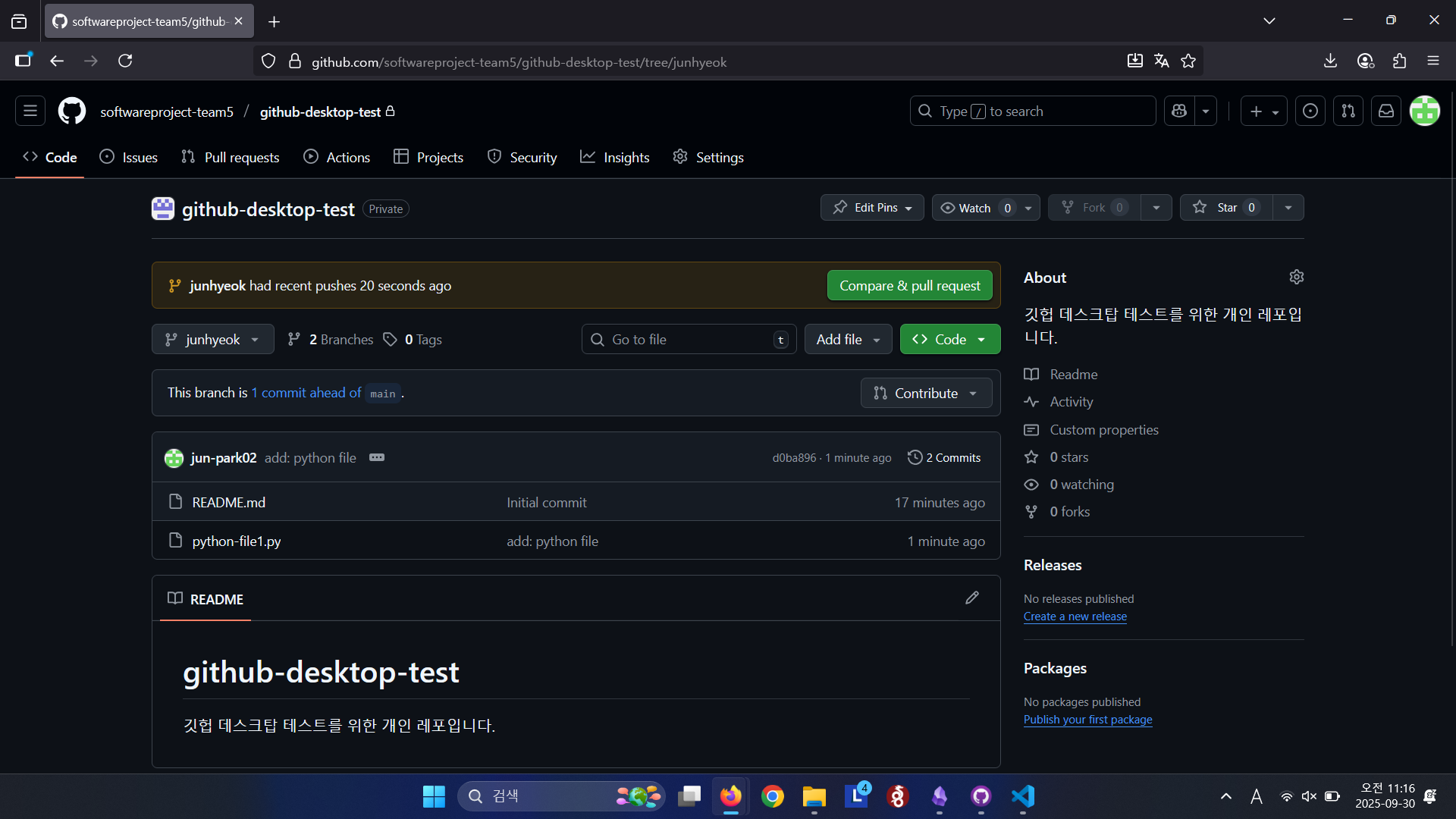1456x819 pixels.
Task: Open Visual Studio Code from the taskbar
Action: tap(1023, 796)
